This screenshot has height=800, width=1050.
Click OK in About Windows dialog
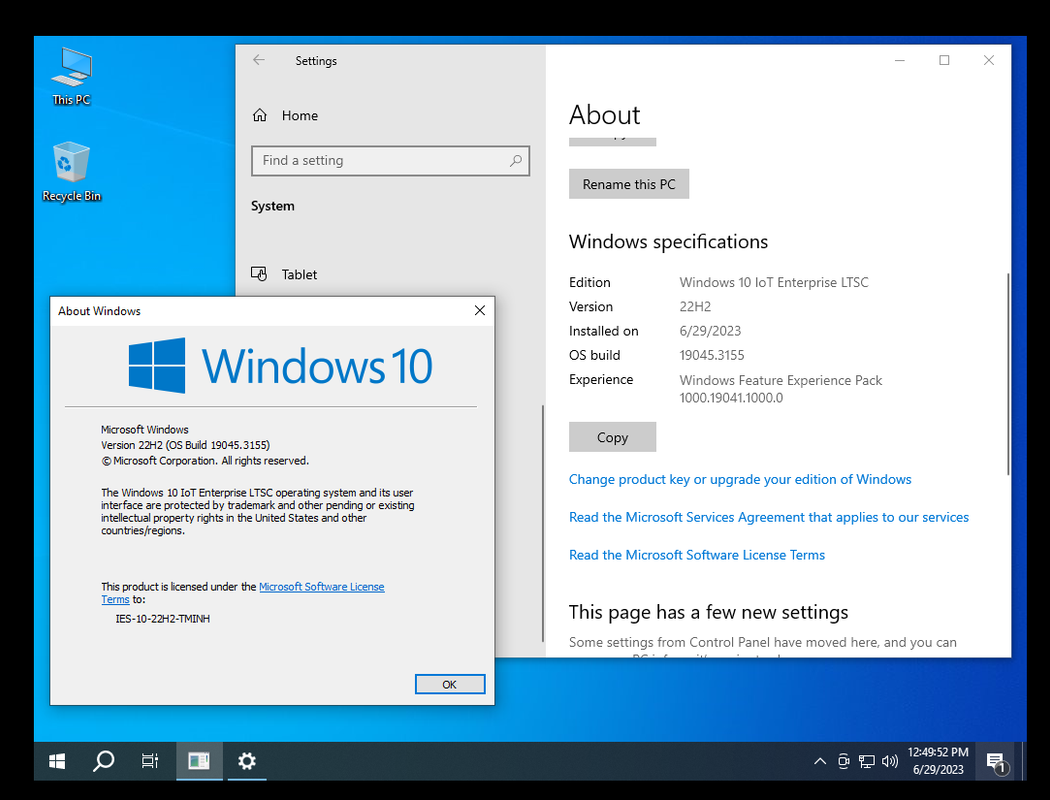click(x=449, y=684)
